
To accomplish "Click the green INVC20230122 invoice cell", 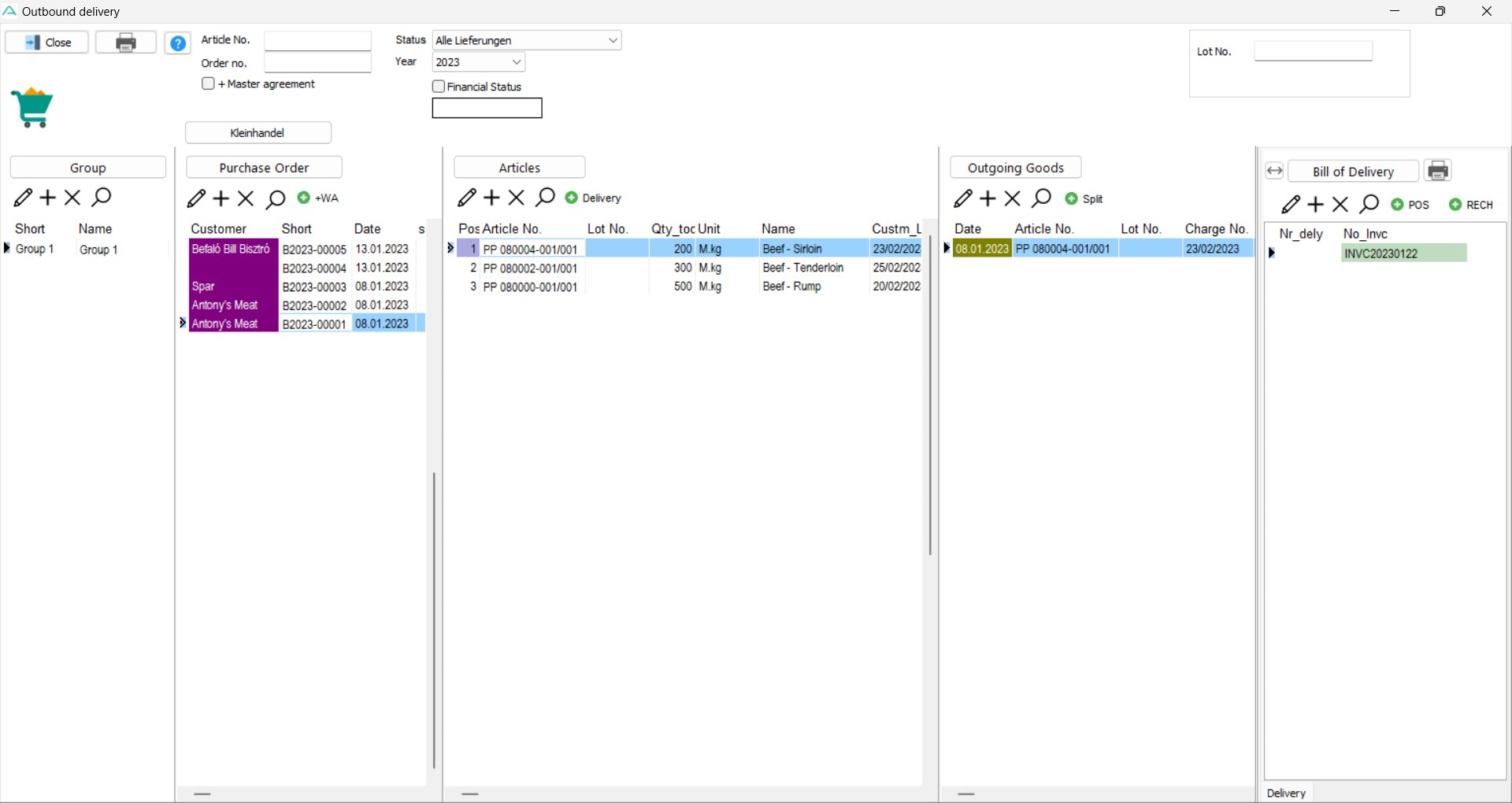I will pyautogui.click(x=1403, y=253).
